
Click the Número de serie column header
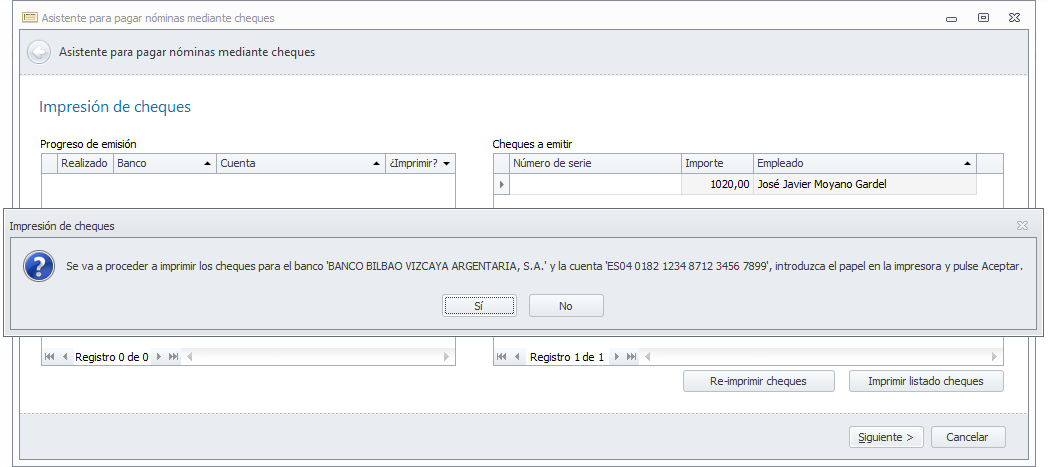(x=596, y=163)
